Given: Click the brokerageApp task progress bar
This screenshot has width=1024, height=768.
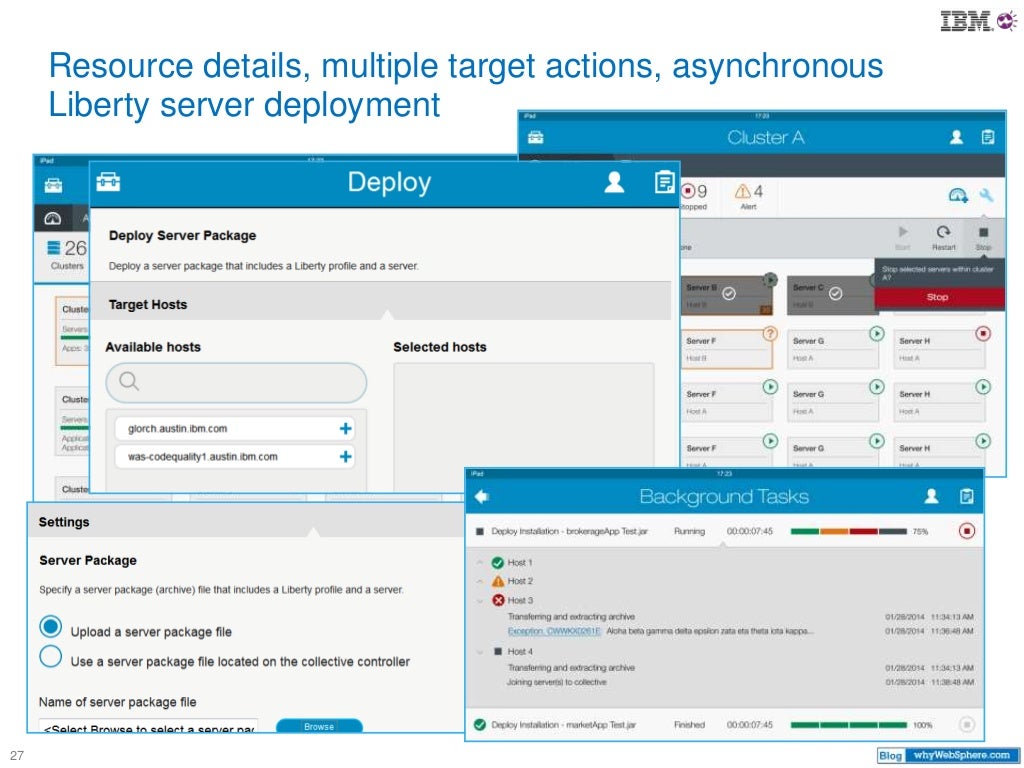Looking at the screenshot, I should [x=848, y=532].
